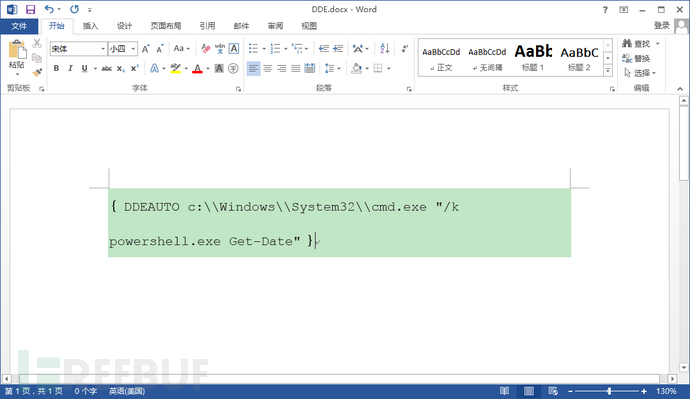Image resolution: width=690 pixels, height=399 pixels.
Task: Toggle Italic formatting
Action: (x=70, y=68)
